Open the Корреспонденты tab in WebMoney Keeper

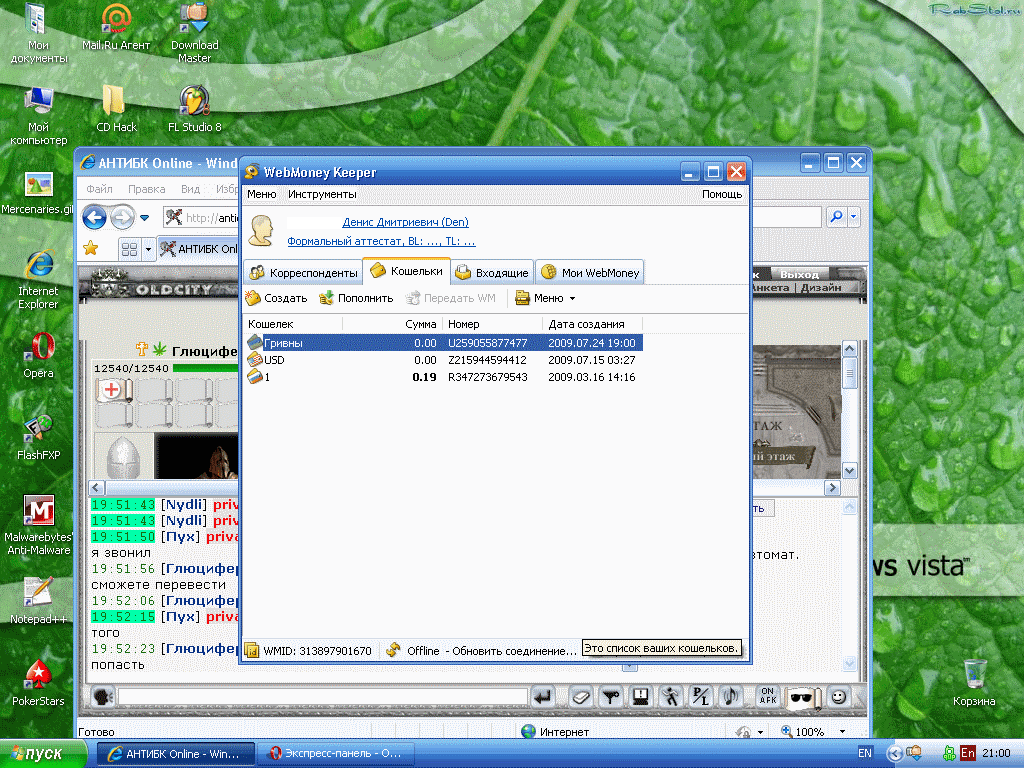tap(304, 273)
